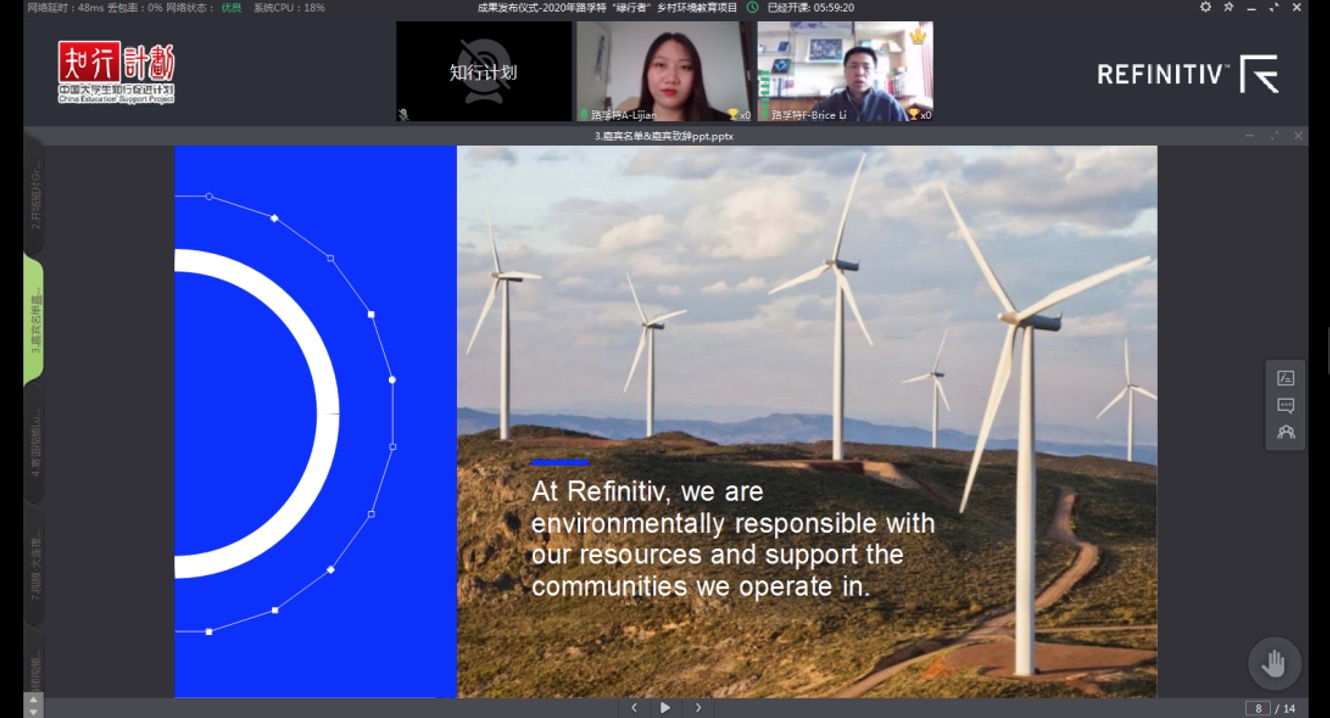Go to the previous slide arrow
This screenshot has width=1330, height=718.
click(x=633, y=707)
